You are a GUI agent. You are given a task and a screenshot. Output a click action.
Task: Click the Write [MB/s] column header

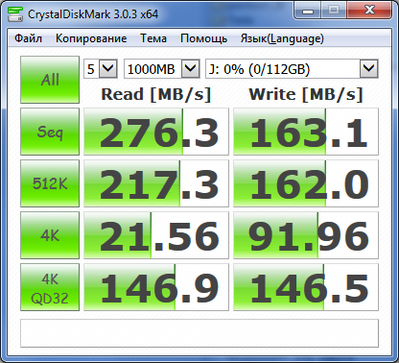point(306,95)
